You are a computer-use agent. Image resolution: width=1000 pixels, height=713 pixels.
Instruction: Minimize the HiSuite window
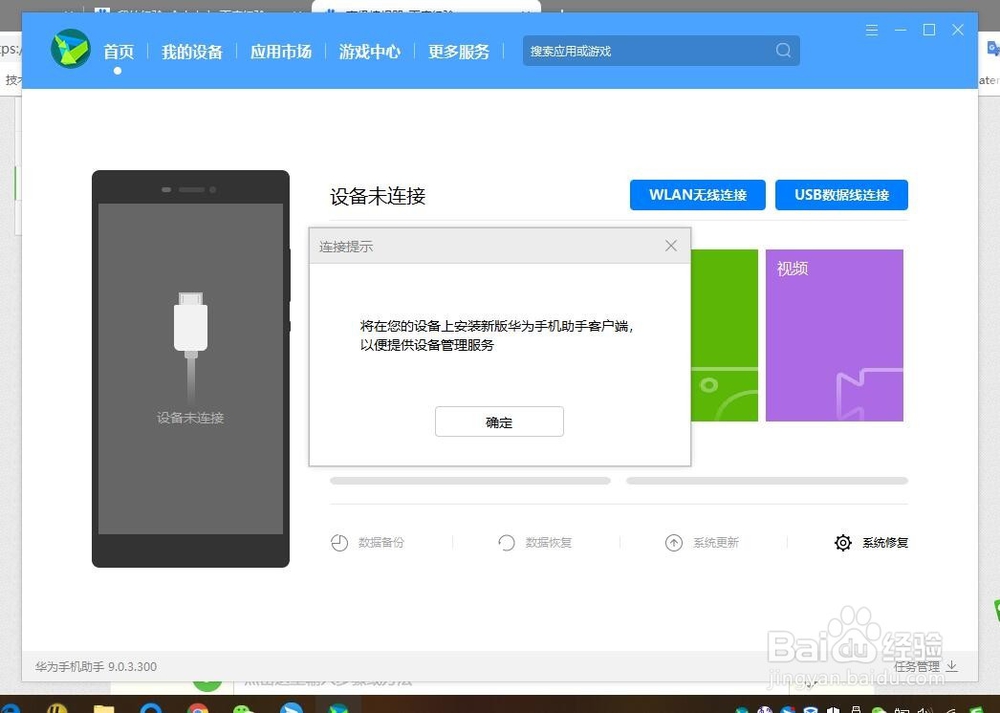(901, 30)
